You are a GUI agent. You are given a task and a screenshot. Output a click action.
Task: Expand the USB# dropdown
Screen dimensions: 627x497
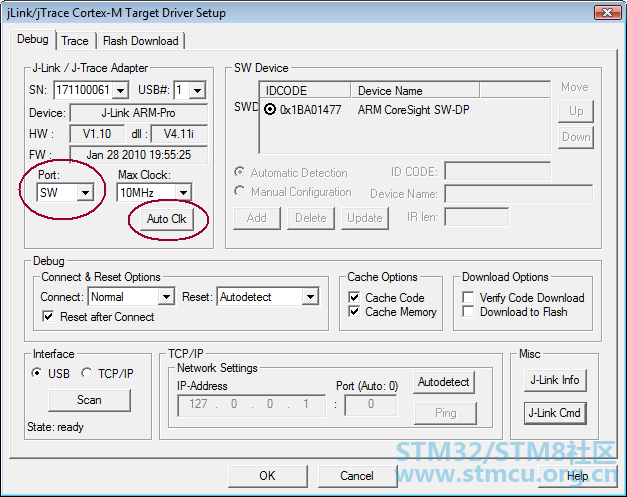(x=198, y=90)
